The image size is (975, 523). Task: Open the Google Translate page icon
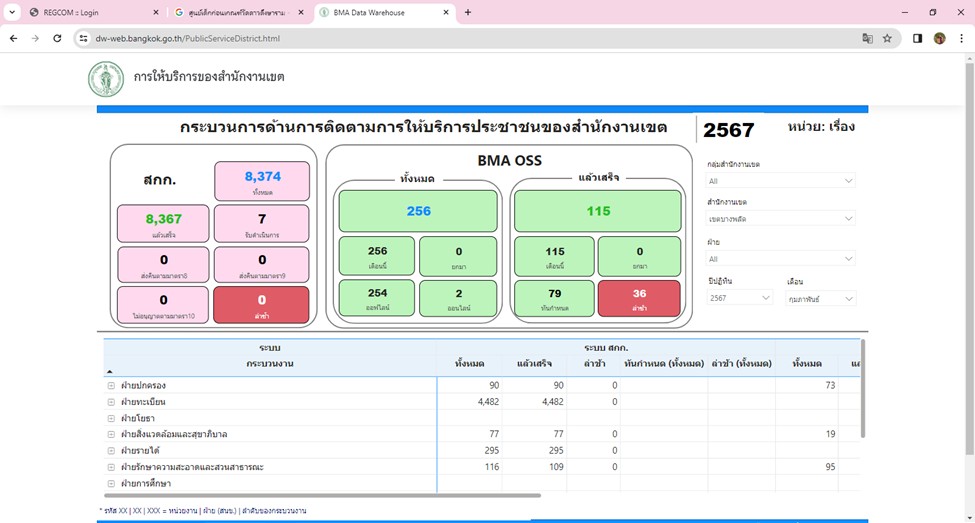click(867, 38)
